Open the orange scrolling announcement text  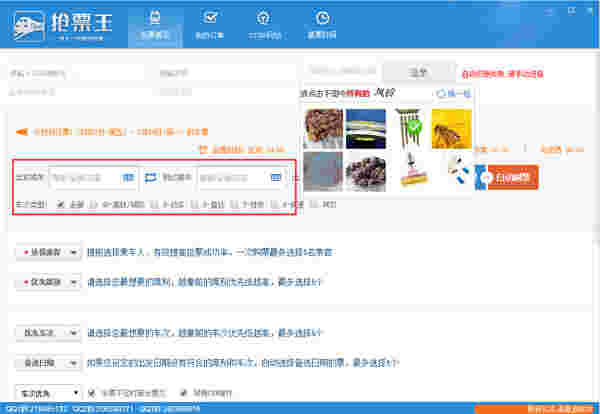coord(120,132)
